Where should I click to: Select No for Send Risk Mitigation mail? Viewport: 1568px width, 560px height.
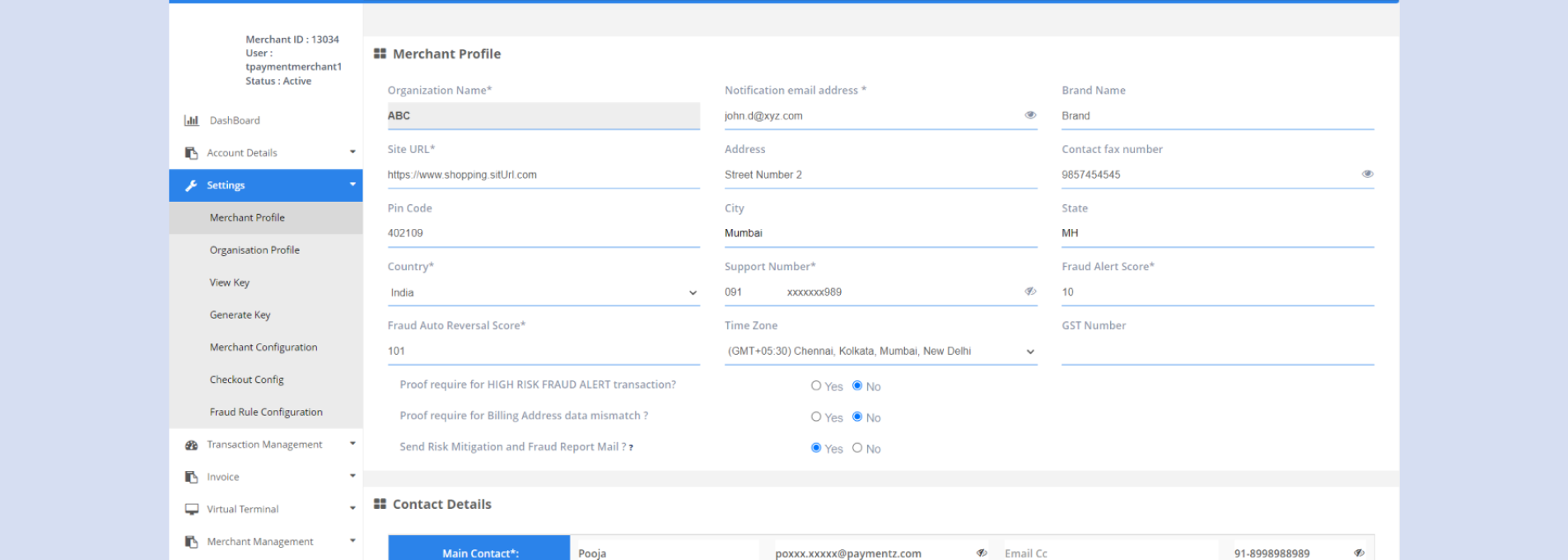click(x=857, y=448)
